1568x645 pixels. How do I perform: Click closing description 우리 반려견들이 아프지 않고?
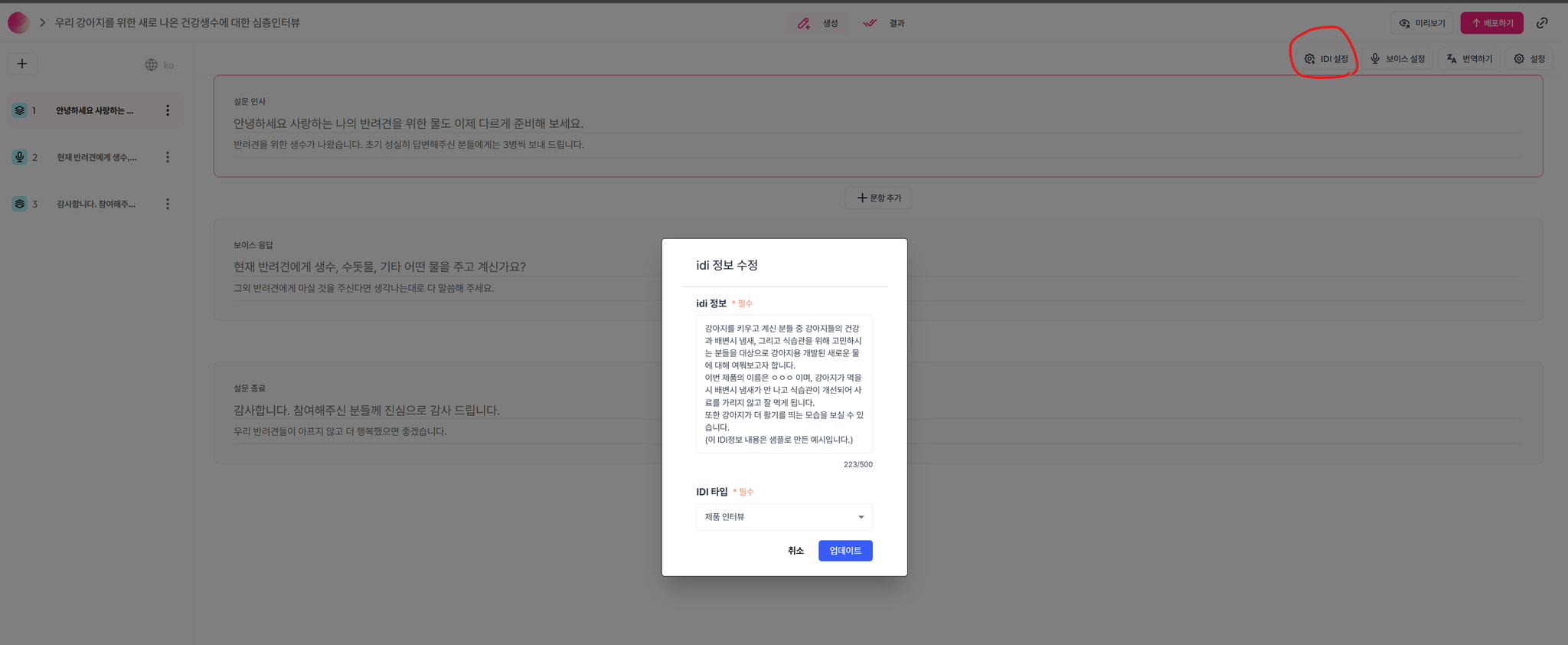tap(340, 432)
